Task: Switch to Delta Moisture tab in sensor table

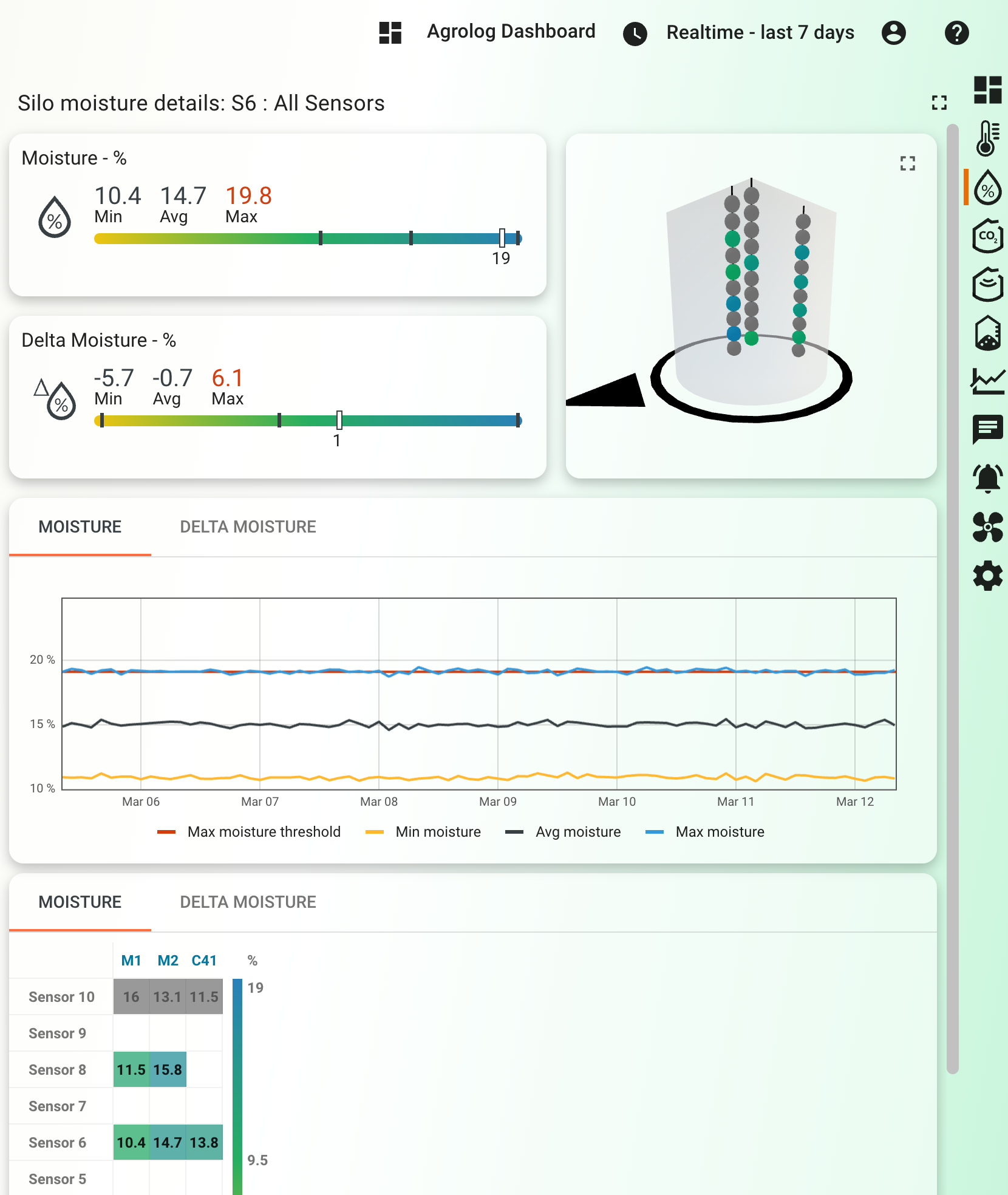Action: (247, 902)
